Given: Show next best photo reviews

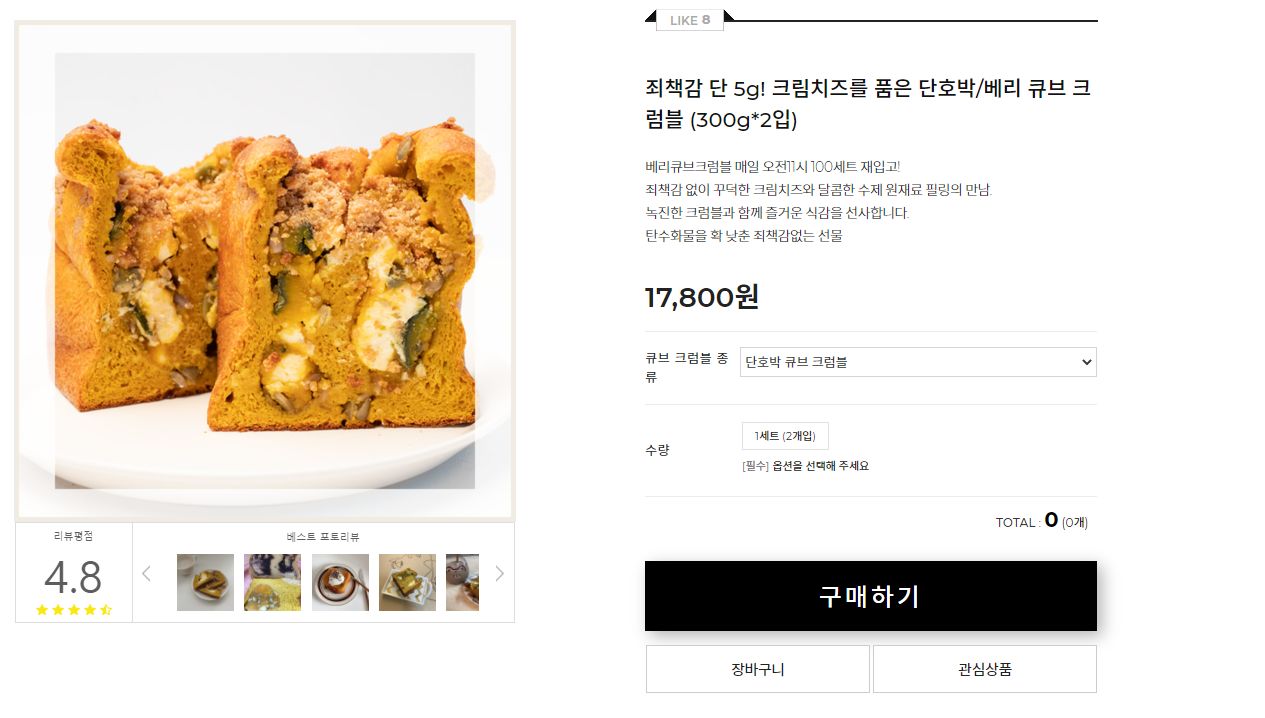Looking at the screenshot, I should pos(500,573).
